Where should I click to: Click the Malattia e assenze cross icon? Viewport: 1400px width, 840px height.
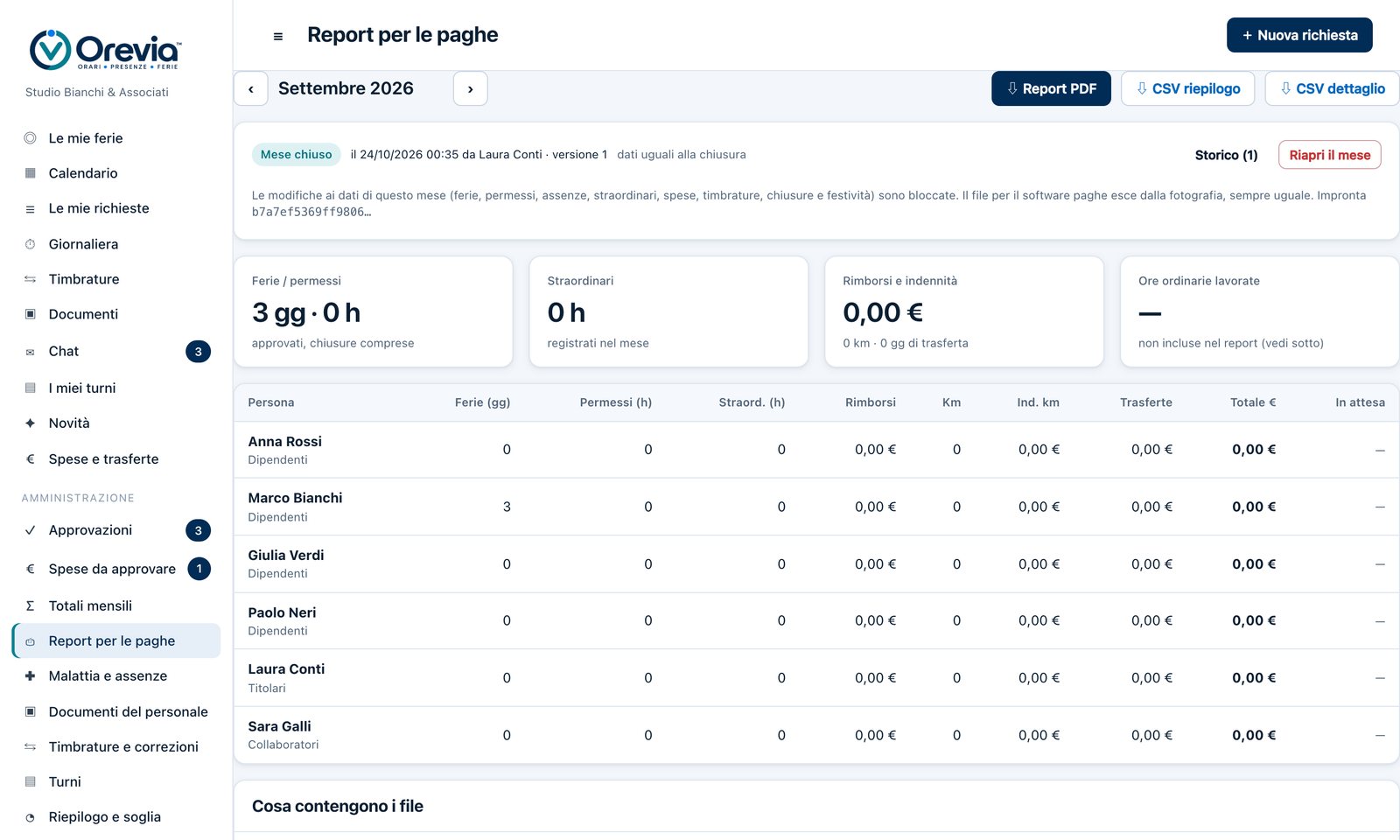30,675
